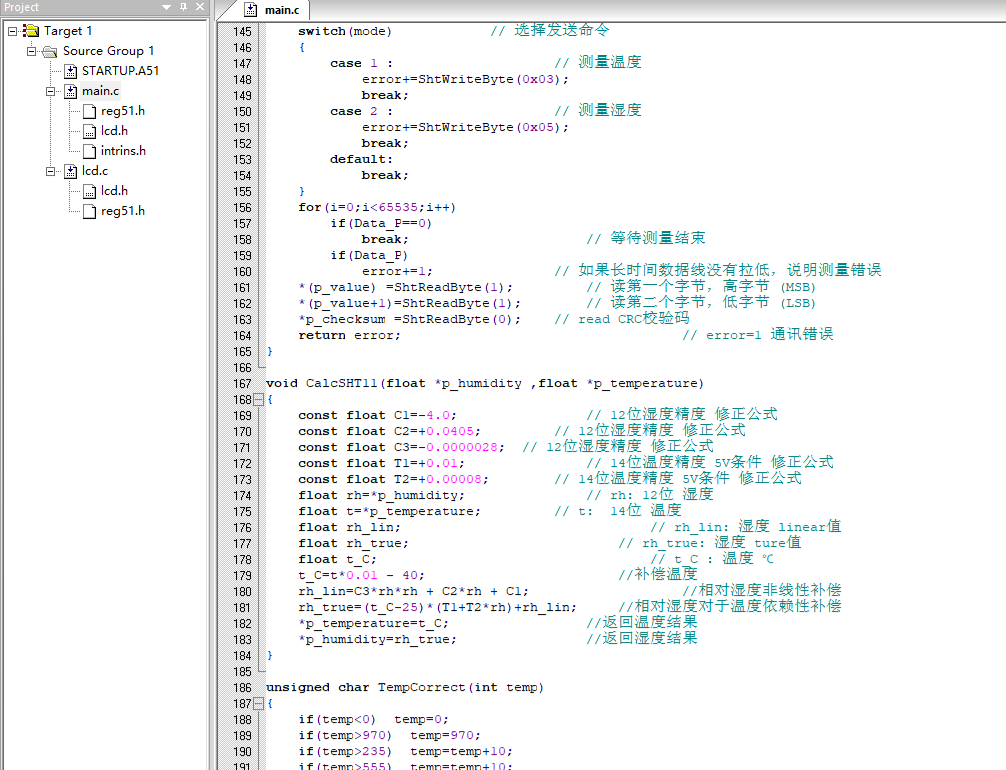Screen dimensions: 1006x770
Task: Click the 'return error;' statement on line 164
Action: point(349,336)
